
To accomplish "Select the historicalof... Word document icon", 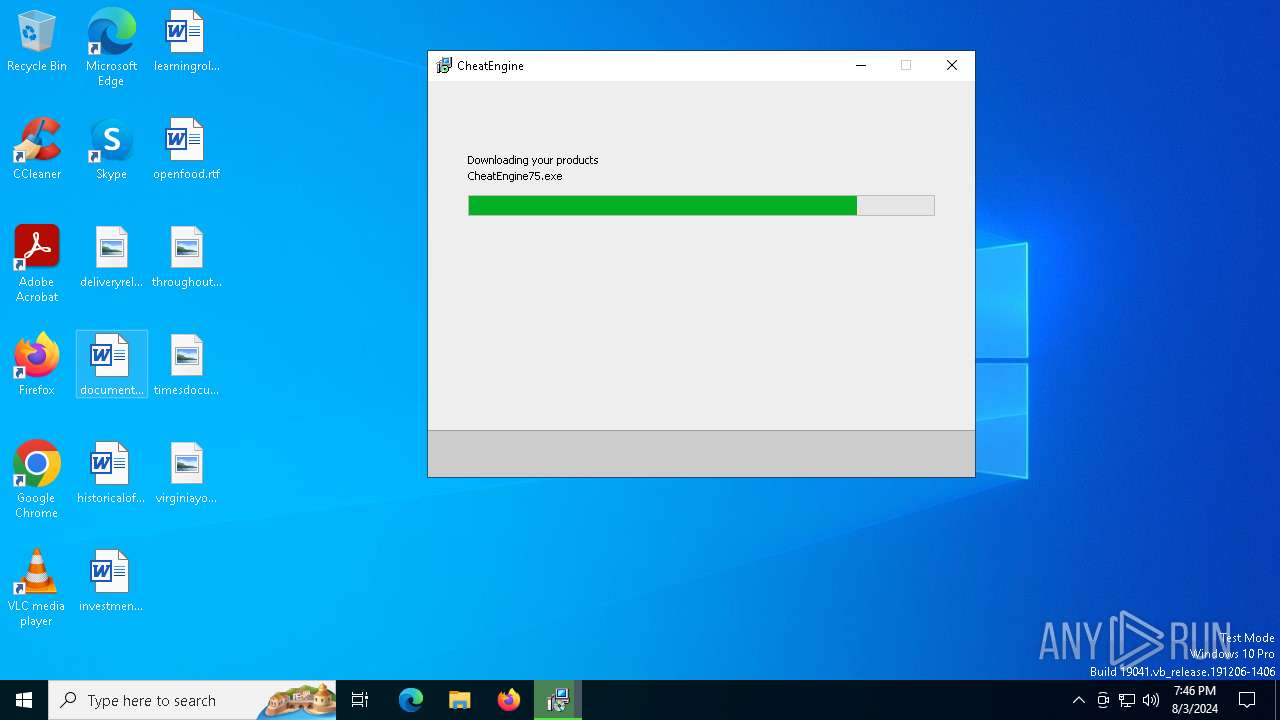I will pos(111,473).
